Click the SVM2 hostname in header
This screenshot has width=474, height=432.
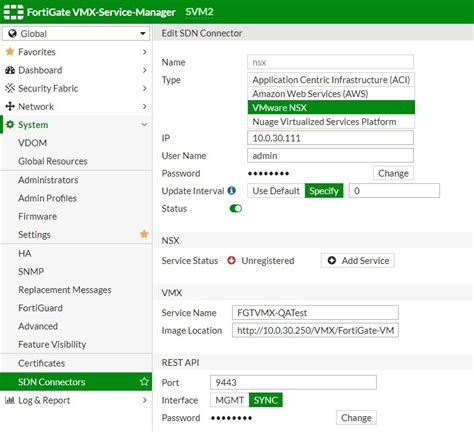(x=199, y=12)
